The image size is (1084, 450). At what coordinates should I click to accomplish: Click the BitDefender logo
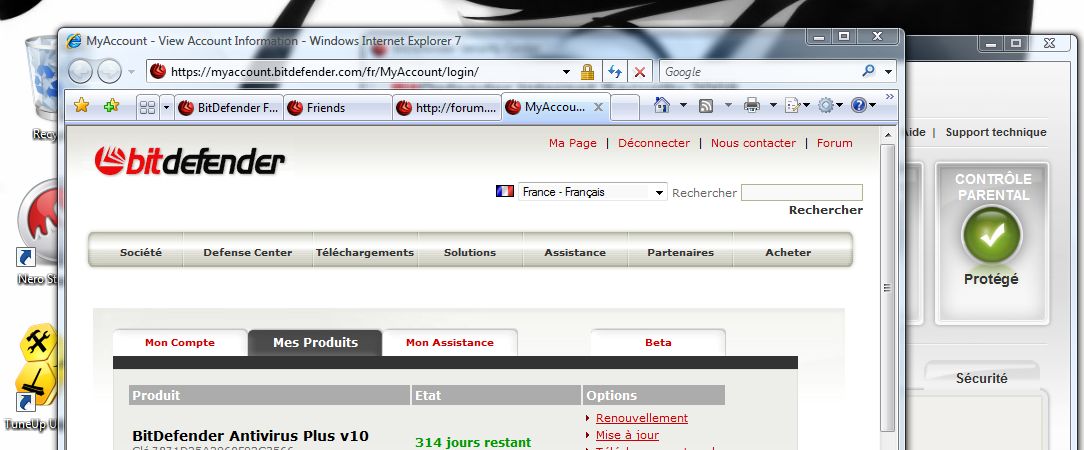(189, 160)
